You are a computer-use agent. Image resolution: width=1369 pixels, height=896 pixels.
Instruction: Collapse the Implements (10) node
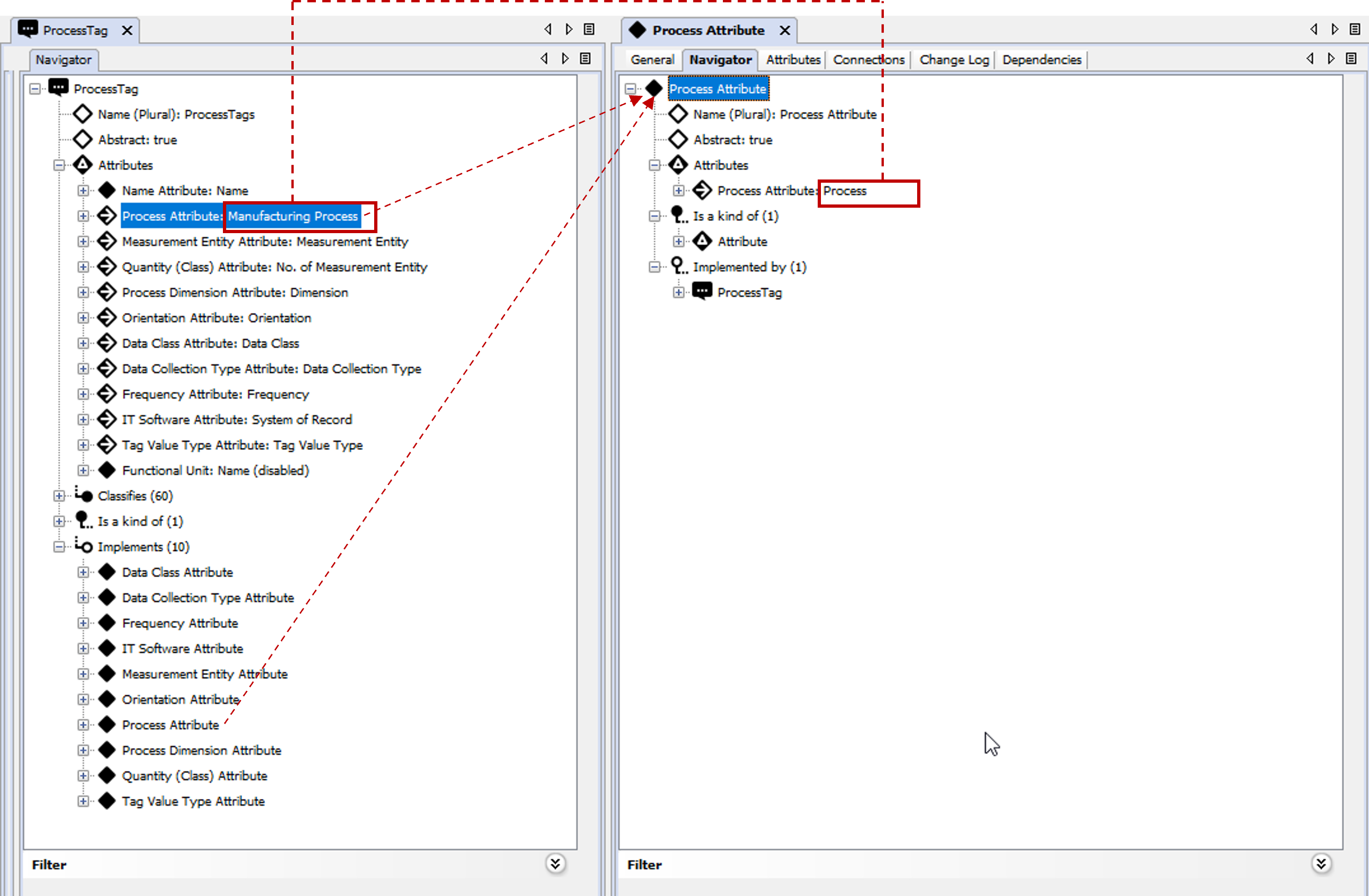coord(59,547)
